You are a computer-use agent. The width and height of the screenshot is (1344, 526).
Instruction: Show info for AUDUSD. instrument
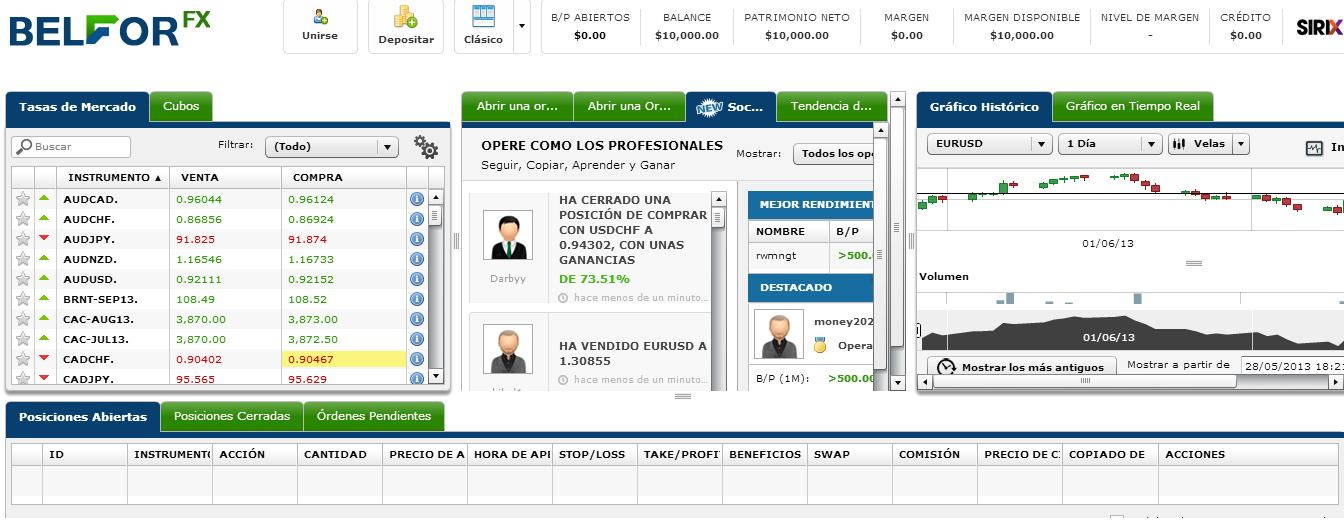pyautogui.click(x=417, y=279)
